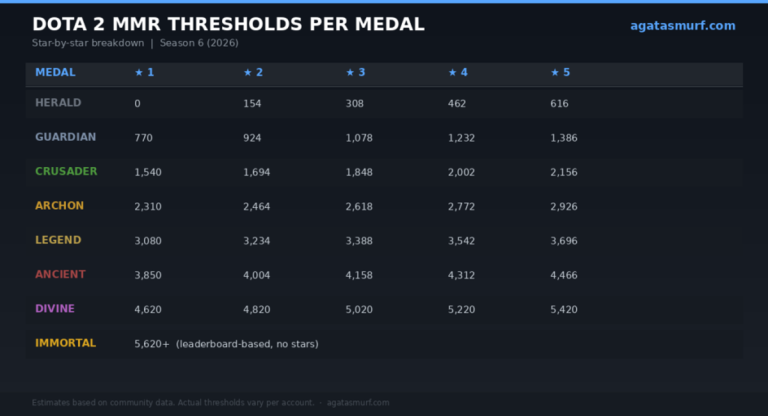Click Legend star 3 value 3,388

tap(359, 241)
